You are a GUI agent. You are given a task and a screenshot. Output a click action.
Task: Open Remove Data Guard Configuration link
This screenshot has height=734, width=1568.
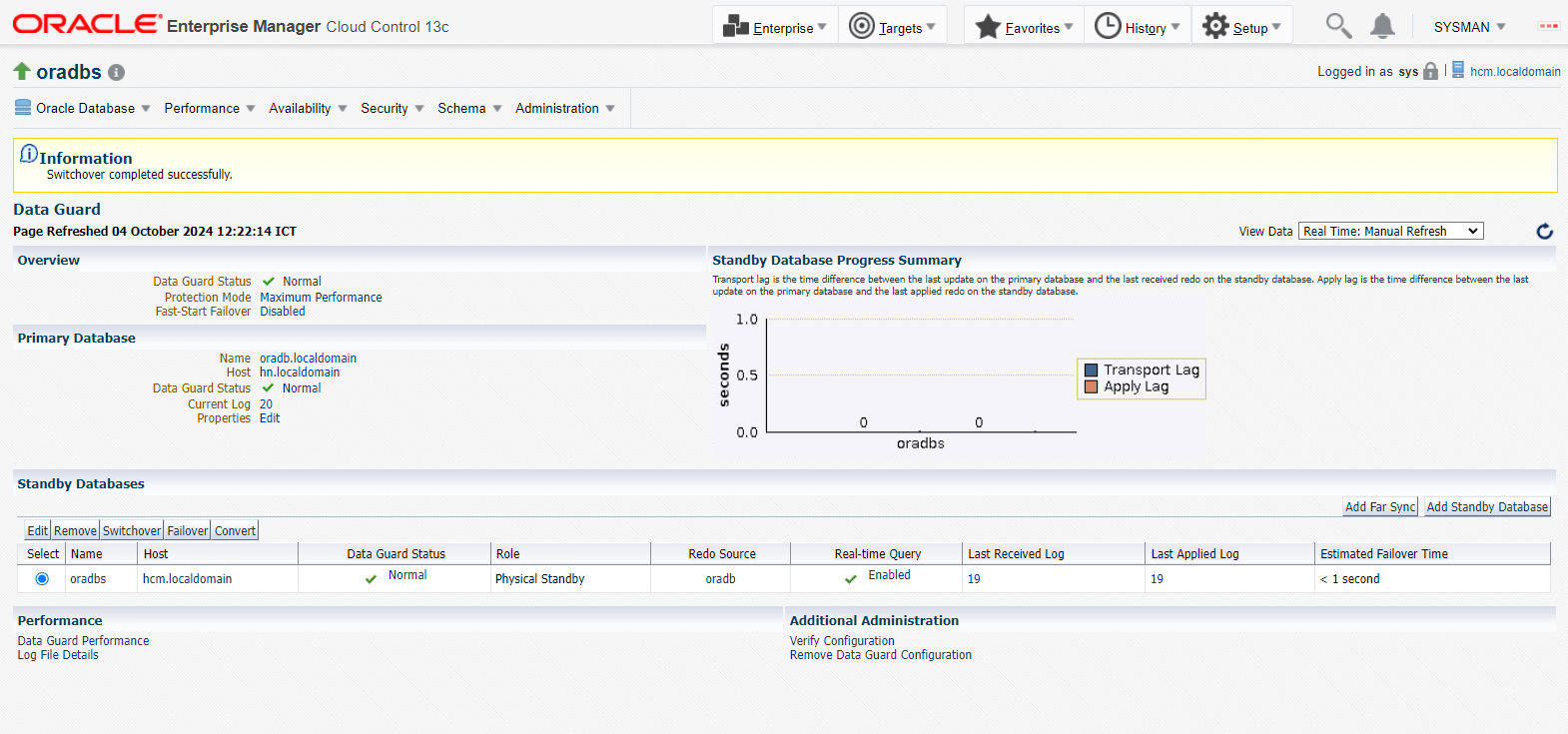880,655
